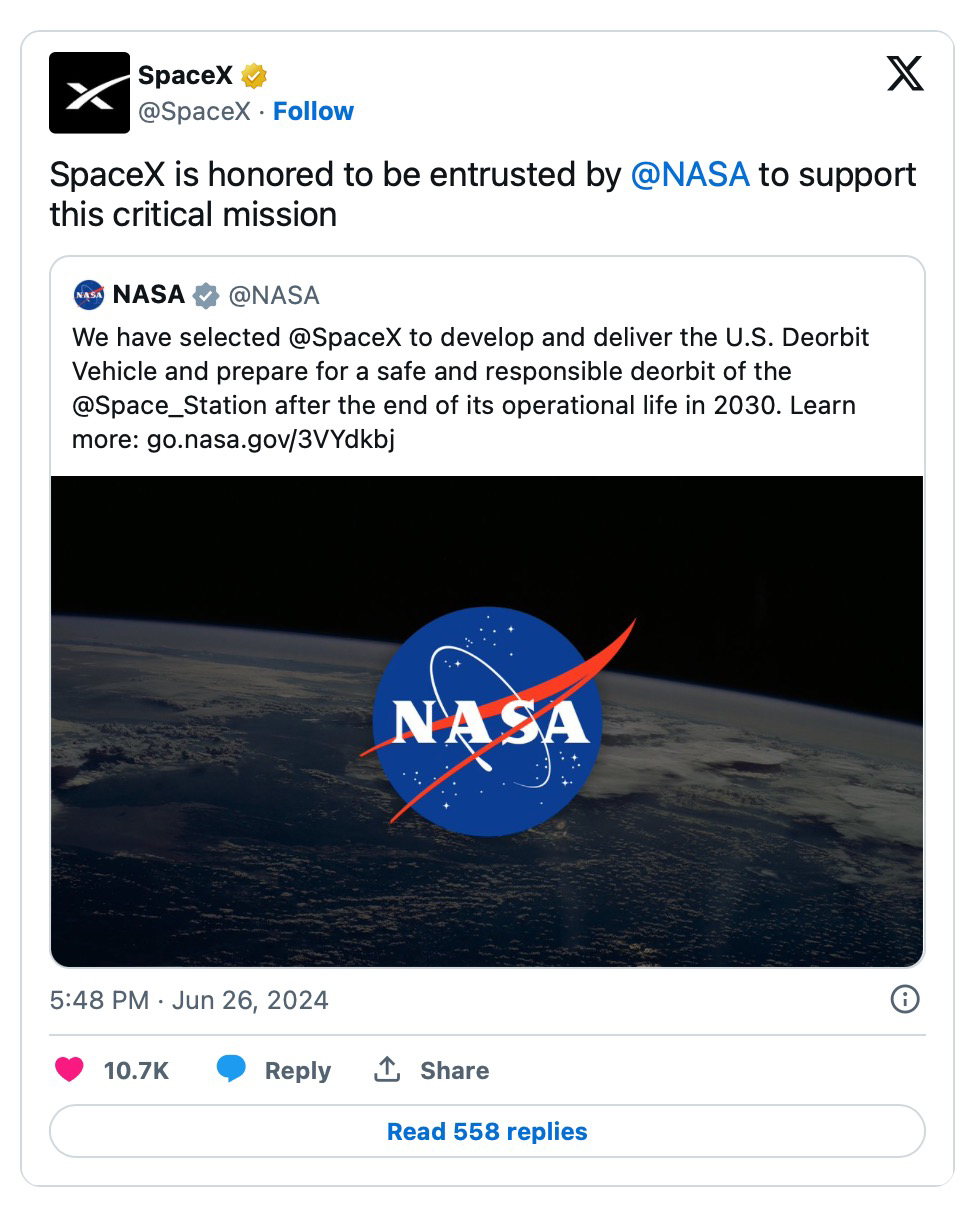Read 558 replies button
The width and height of the screenshot is (972, 1210).
point(487,1131)
